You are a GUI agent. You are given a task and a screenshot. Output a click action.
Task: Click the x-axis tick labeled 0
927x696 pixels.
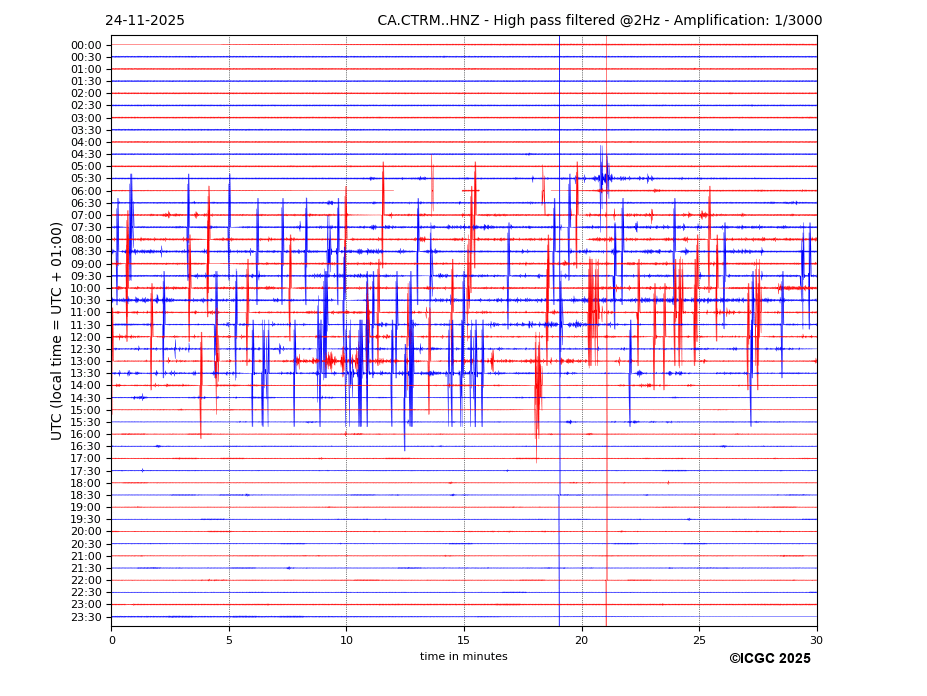tap(112, 640)
